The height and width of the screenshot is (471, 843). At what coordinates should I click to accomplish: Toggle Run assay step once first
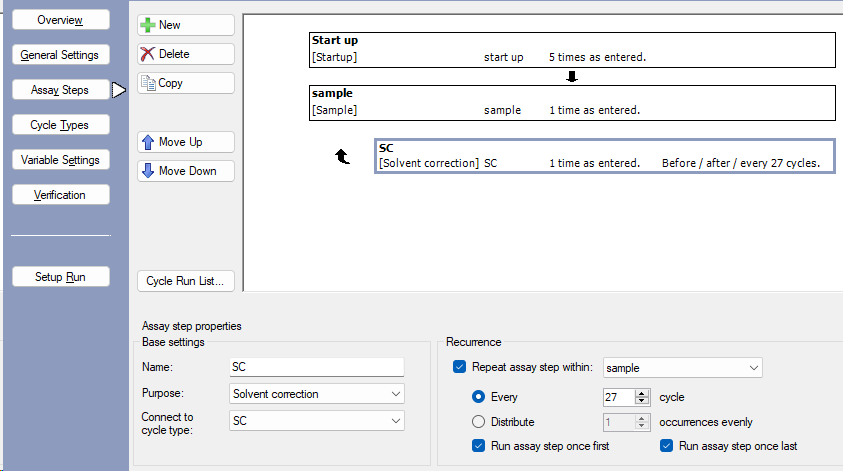pos(478,446)
